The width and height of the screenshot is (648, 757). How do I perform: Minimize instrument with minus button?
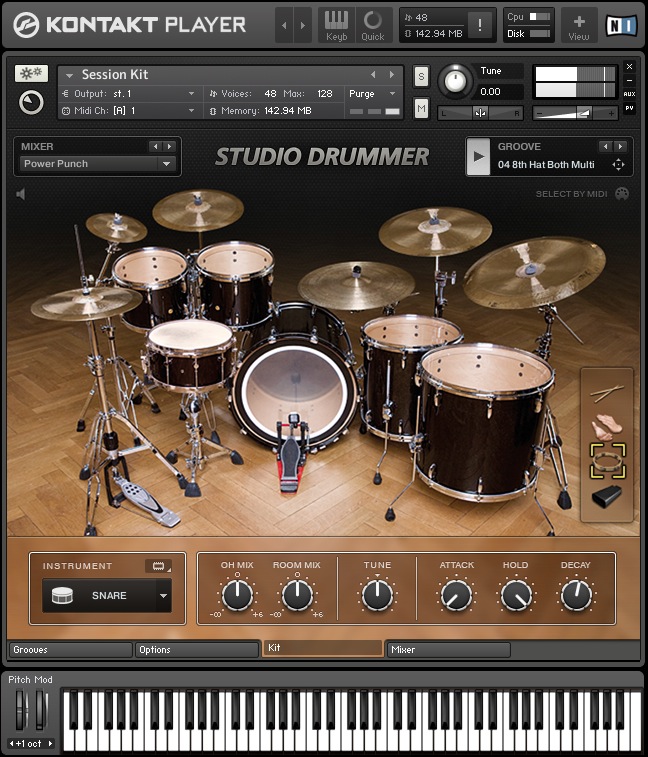coord(629,80)
